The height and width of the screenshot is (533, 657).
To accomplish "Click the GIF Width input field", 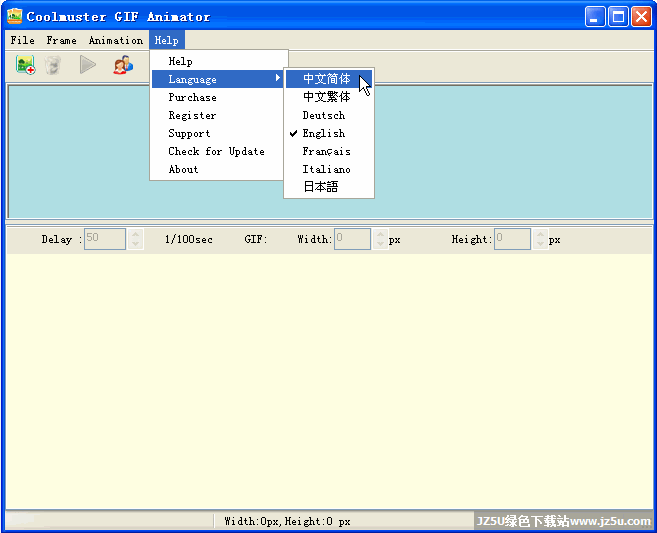I will pyautogui.click(x=352, y=239).
